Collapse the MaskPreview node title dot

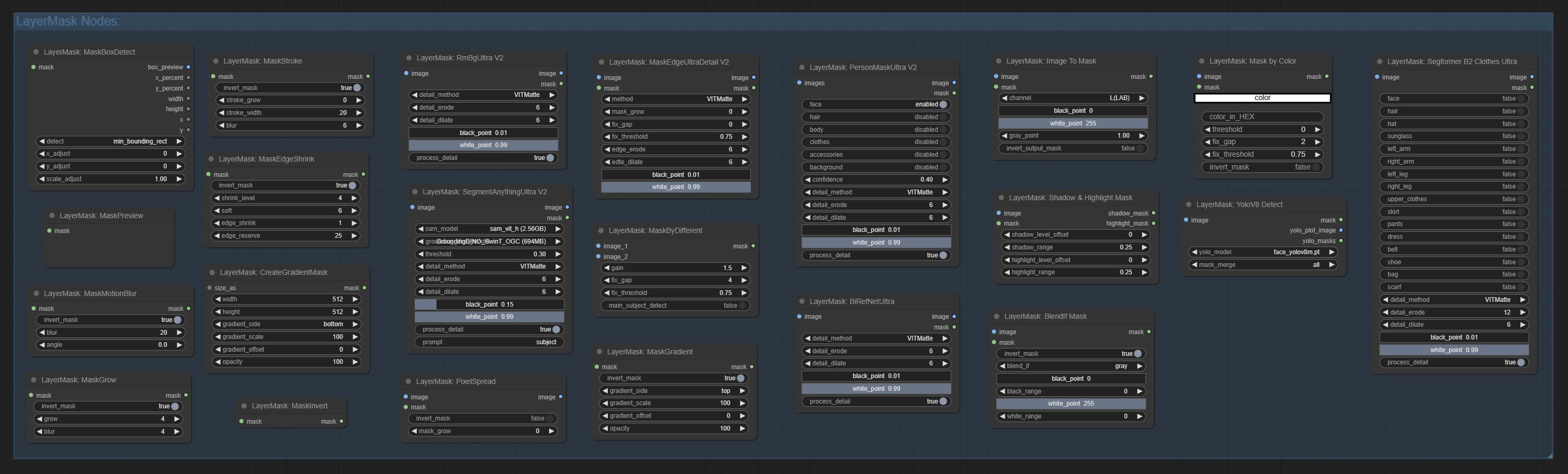click(52, 216)
